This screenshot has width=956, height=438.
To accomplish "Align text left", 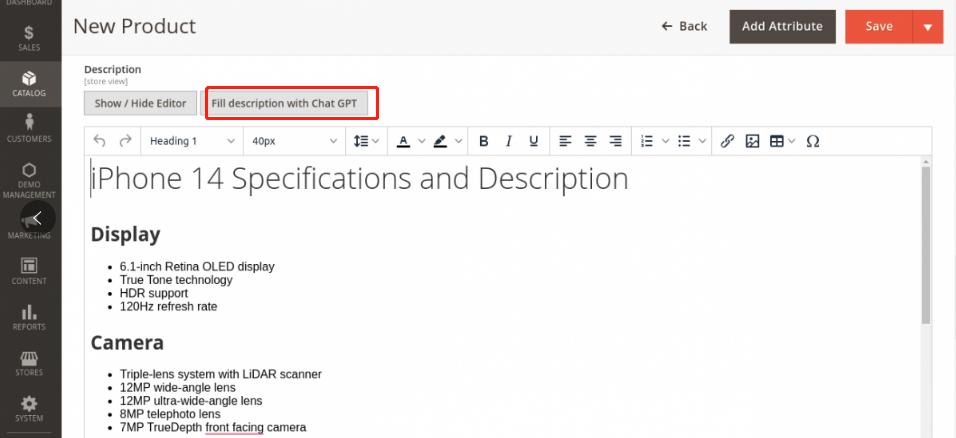I will 566,142.
